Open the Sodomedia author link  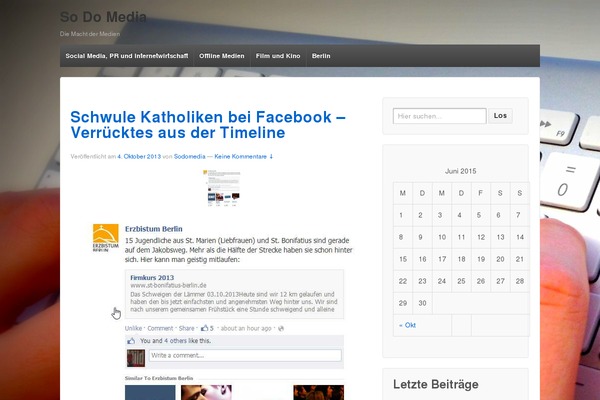coord(189,157)
